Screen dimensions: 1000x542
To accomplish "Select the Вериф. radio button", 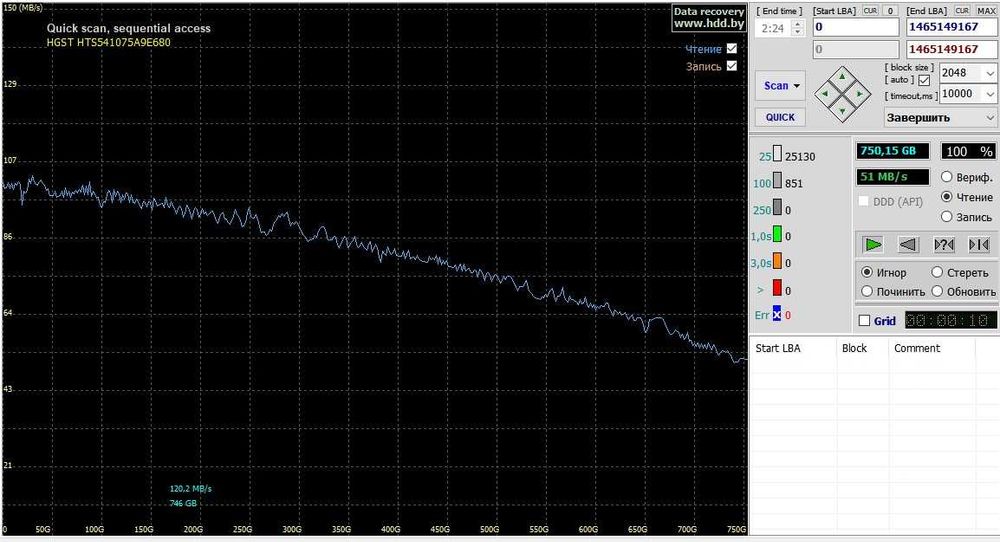I will click(x=946, y=177).
